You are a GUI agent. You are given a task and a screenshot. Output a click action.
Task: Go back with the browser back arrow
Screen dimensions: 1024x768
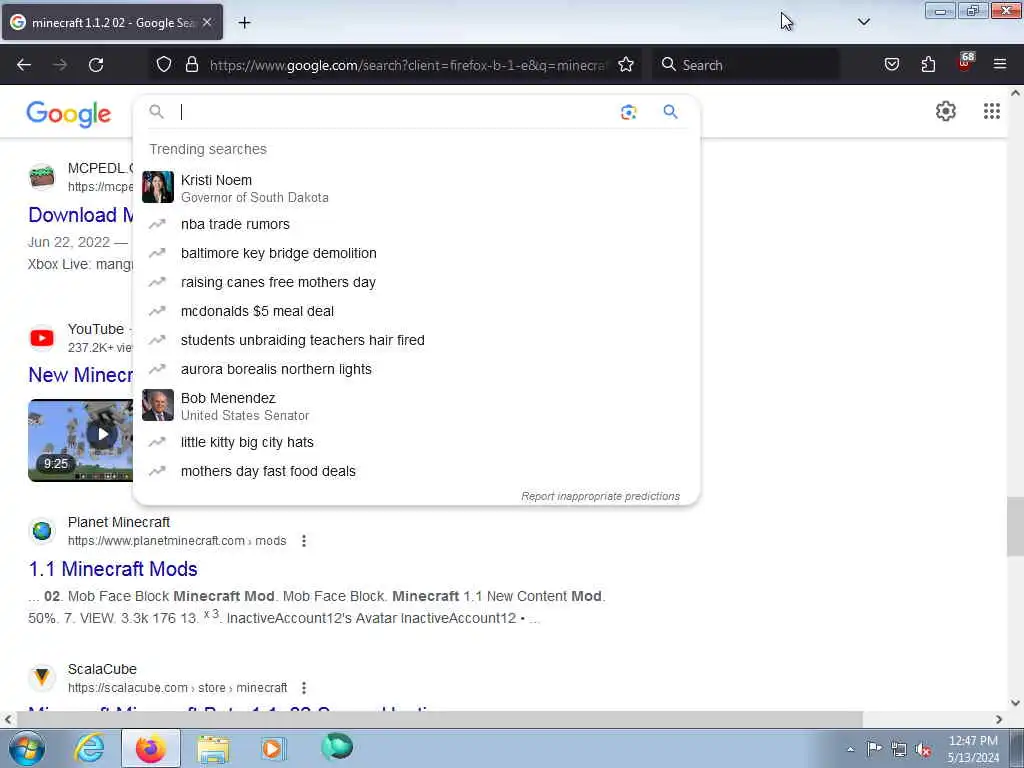coord(24,65)
